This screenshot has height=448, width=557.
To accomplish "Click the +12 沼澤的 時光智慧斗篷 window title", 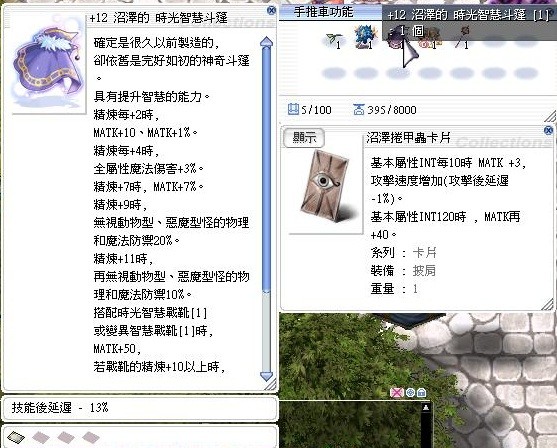I will 158,18.
